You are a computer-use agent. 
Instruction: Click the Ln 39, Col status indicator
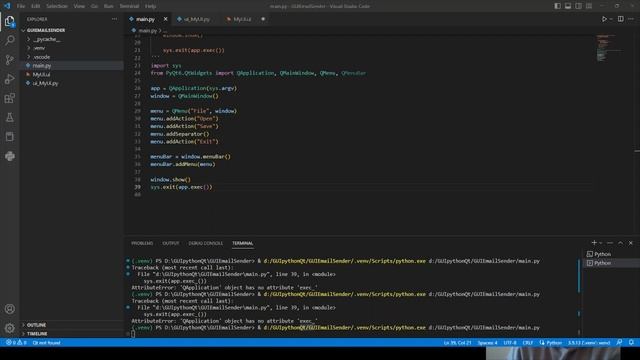pos(457,342)
